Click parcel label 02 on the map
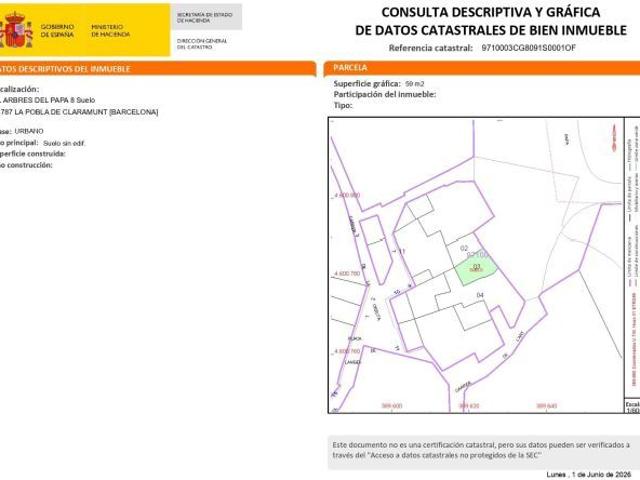The image size is (640, 480). pos(464,248)
